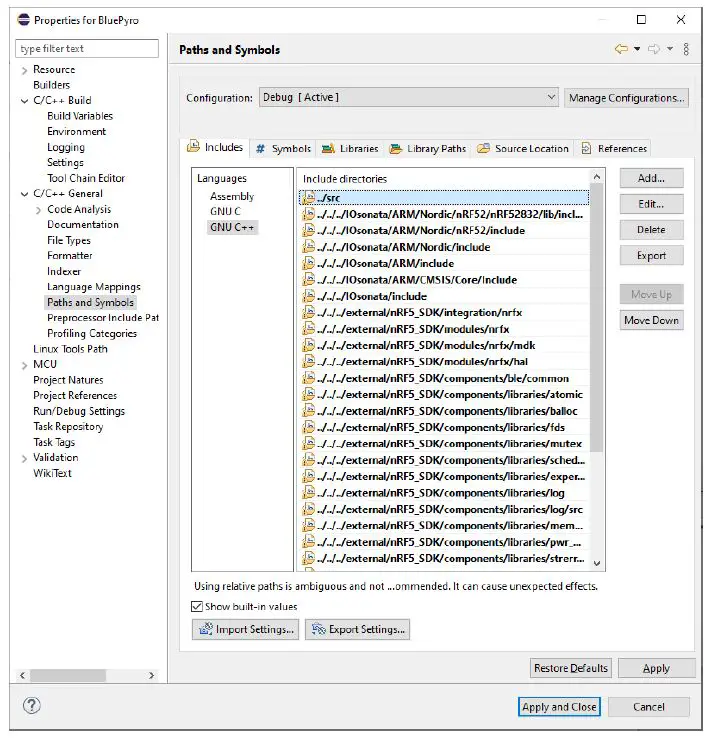The height and width of the screenshot is (740, 717).
Task: Open Build Variables settings
Action: (x=80, y=116)
